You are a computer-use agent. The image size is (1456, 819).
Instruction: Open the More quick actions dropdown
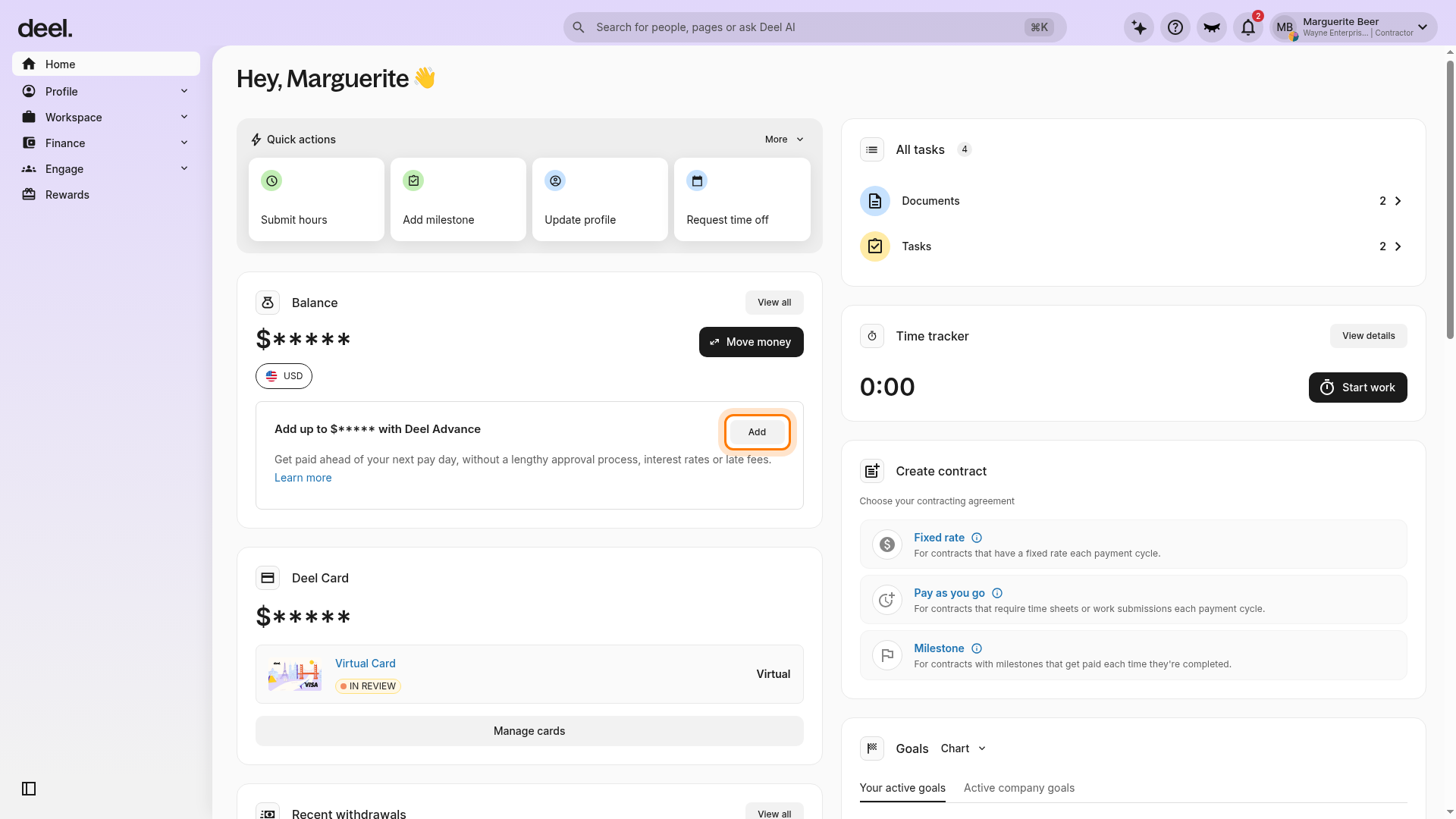784,140
